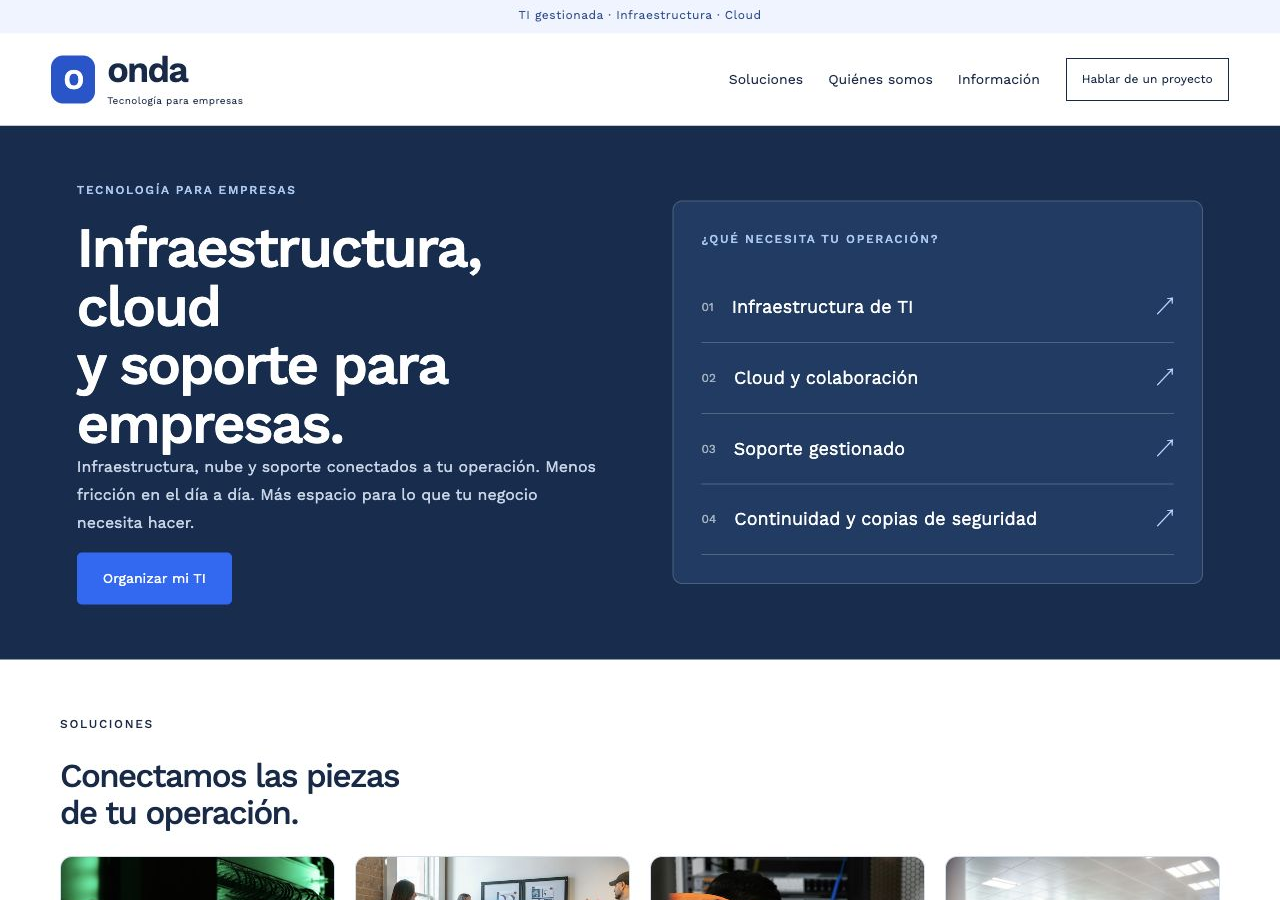Image resolution: width=1280 pixels, height=900 pixels.
Task: Open Infraestructura de TI link
Action: 938,307
